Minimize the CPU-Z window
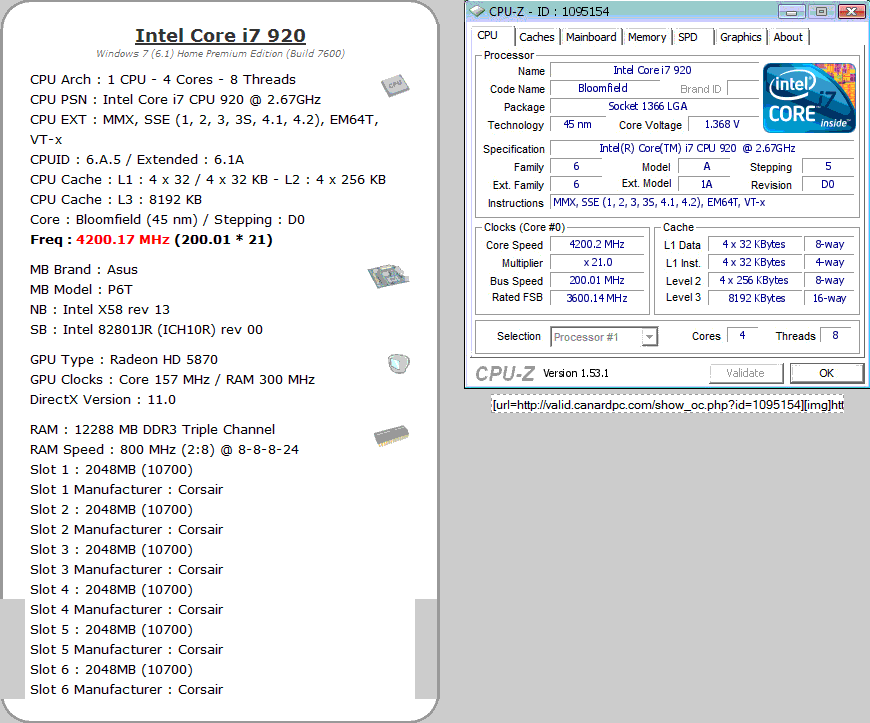 pyautogui.click(x=792, y=11)
